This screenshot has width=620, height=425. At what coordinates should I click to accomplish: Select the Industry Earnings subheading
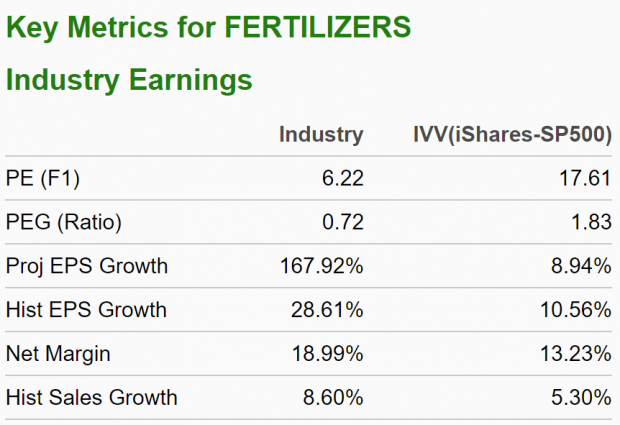click(x=129, y=80)
